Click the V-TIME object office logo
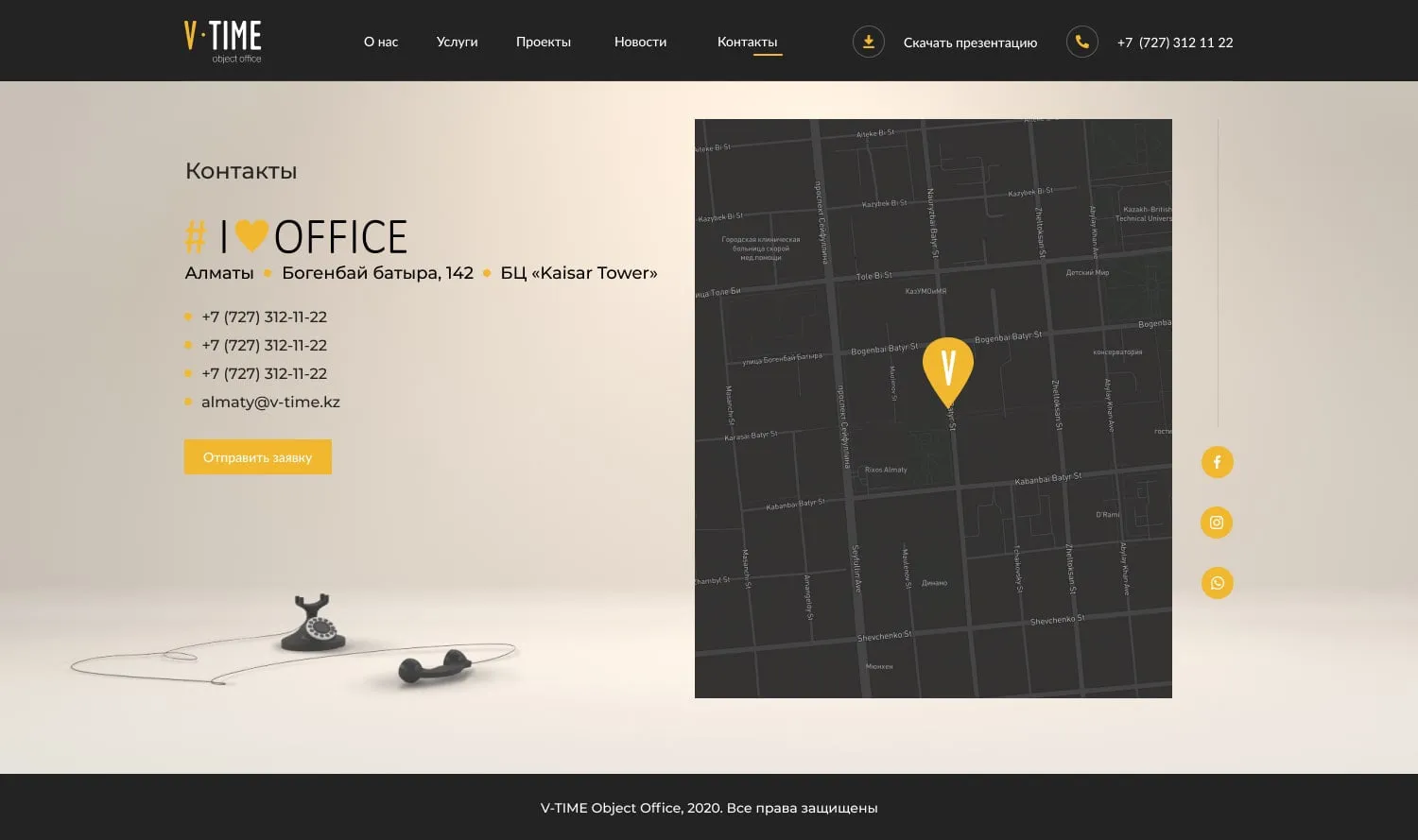1418x840 pixels. pyautogui.click(x=223, y=42)
